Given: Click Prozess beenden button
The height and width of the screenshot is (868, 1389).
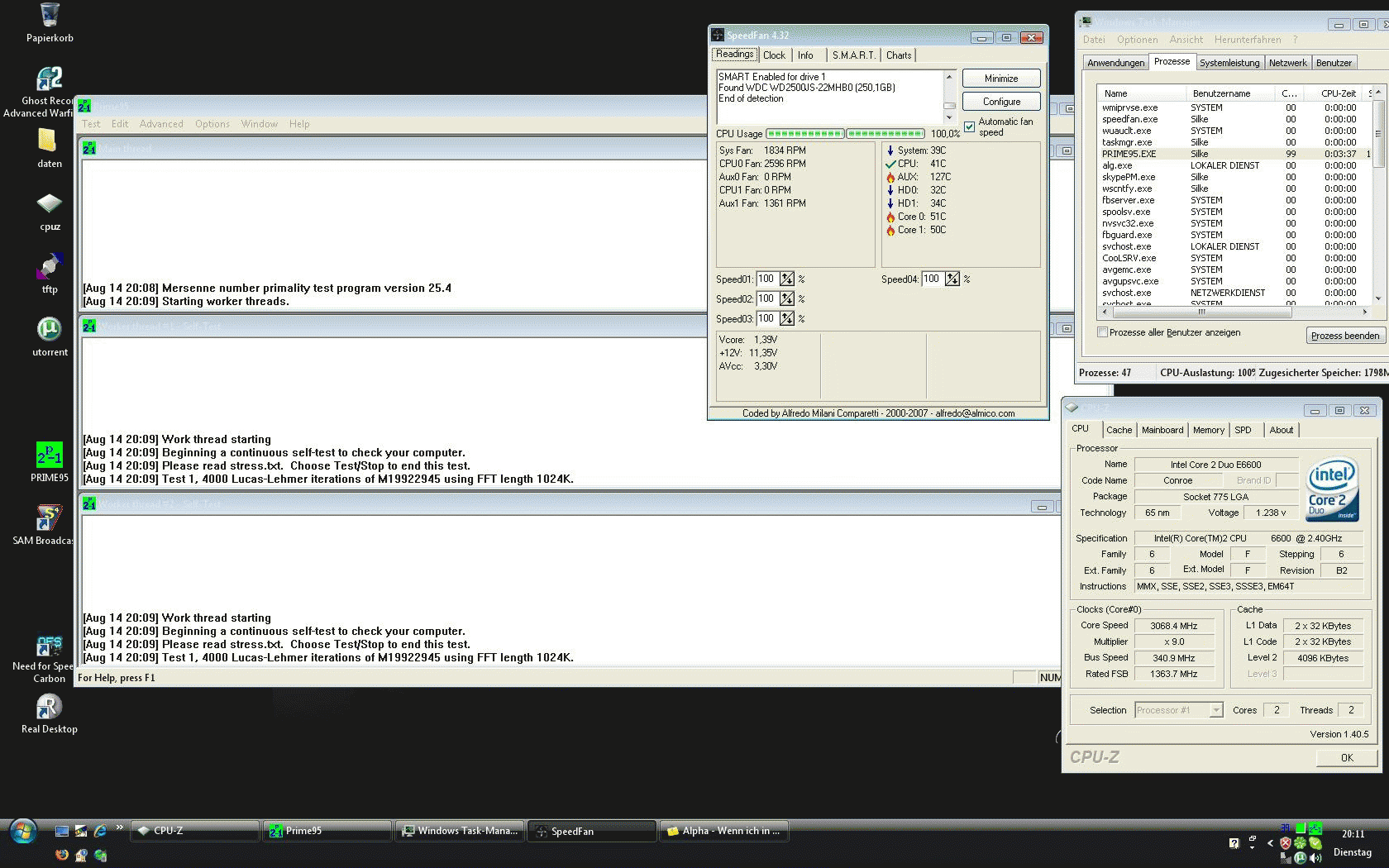Looking at the screenshot, I should pyautogui.click(x=1345, y=336).
